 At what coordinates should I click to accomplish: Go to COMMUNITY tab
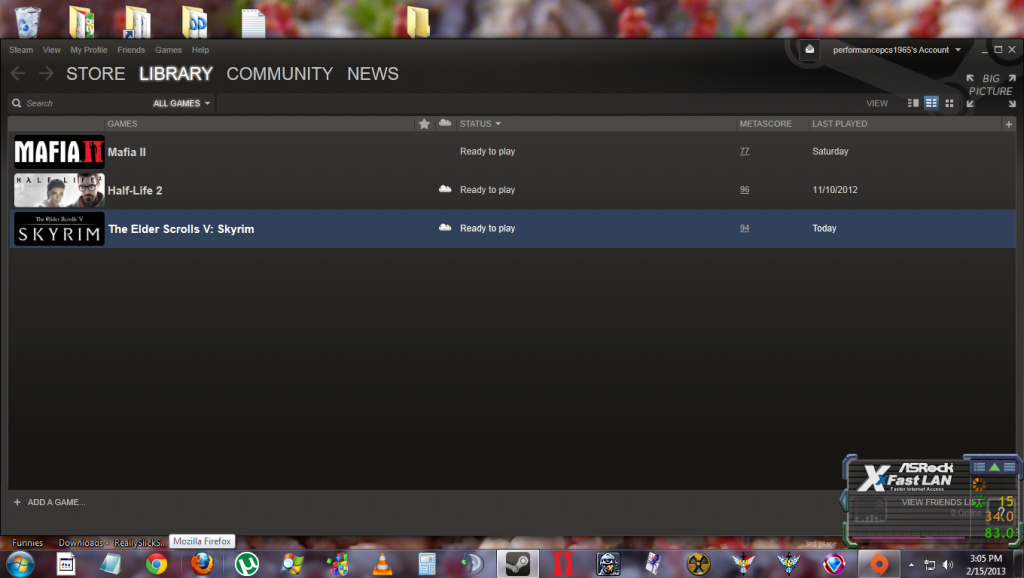tap(280, 74)
